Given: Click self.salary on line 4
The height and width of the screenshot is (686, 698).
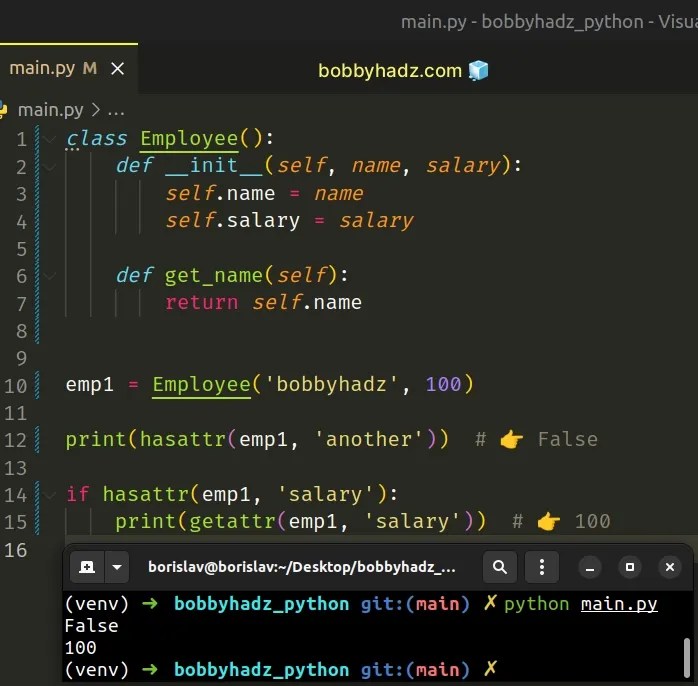Looking at the screenshot, I should tap(233, 221).
